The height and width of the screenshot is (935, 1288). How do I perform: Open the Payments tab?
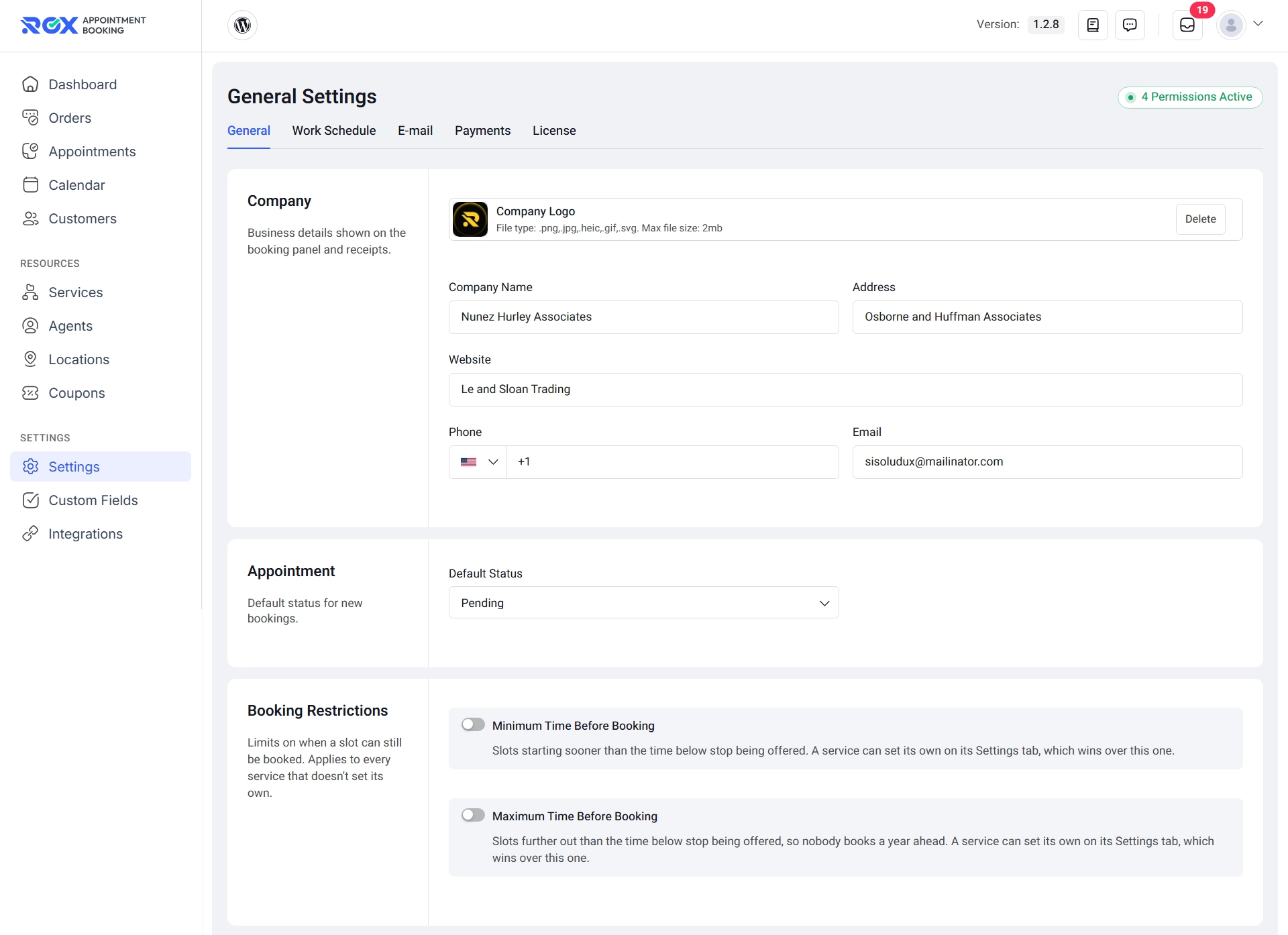click(483, 131)
